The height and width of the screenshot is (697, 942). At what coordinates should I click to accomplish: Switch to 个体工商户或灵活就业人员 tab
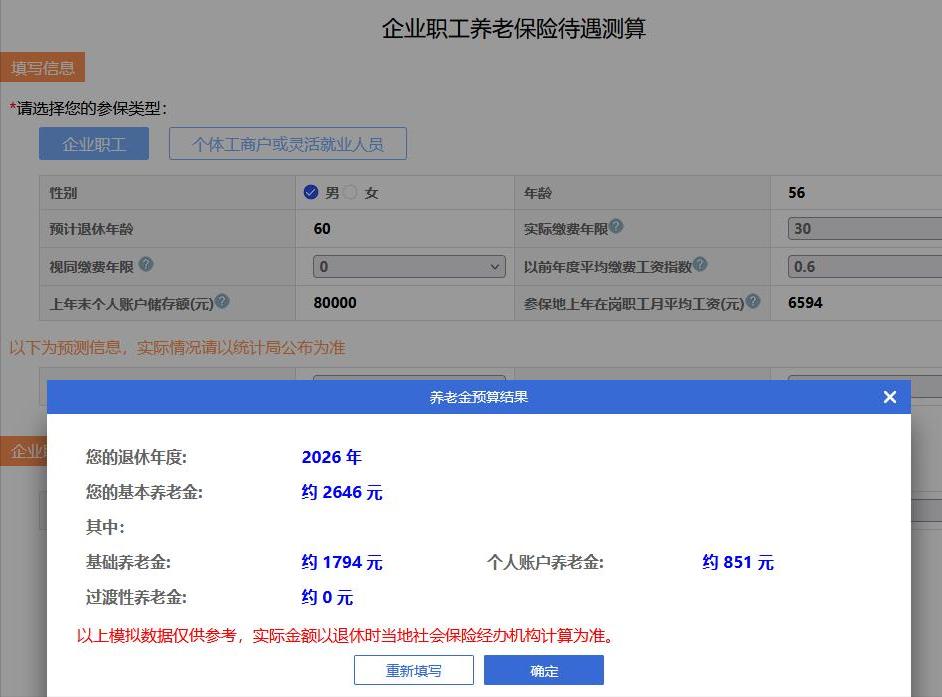[291, 143]
